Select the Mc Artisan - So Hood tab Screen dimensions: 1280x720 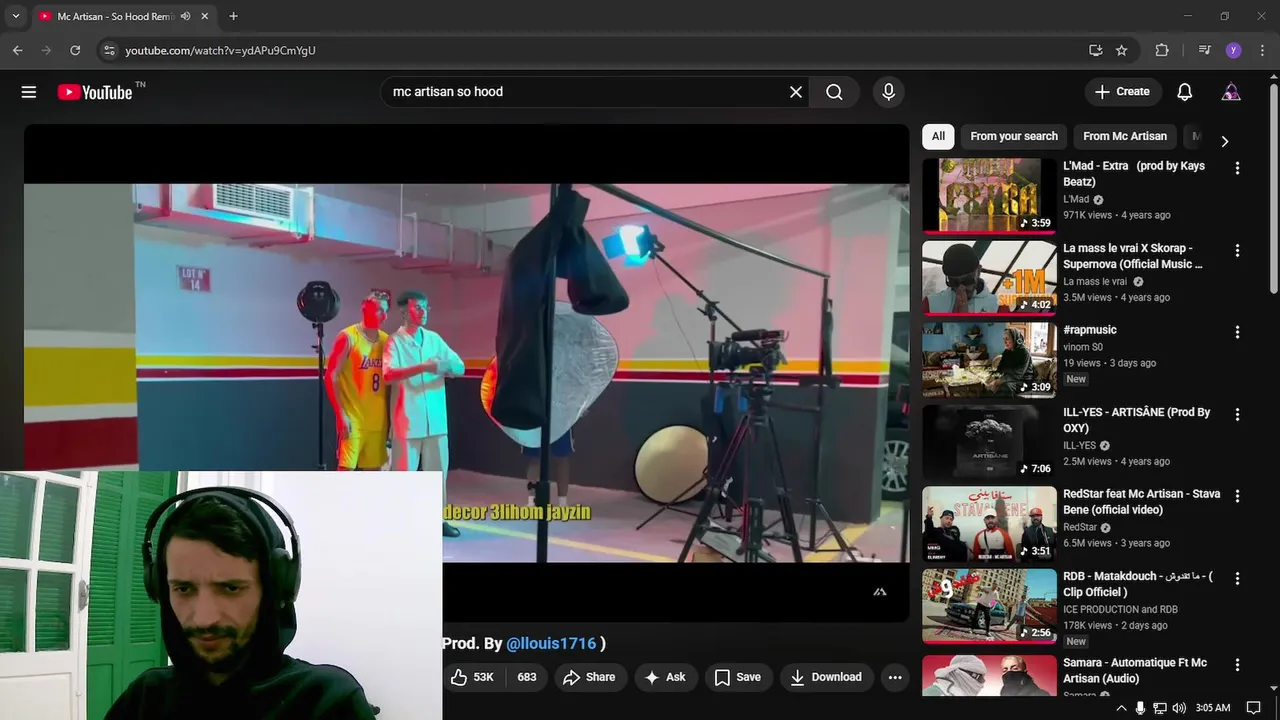click(x=122, y=16)
